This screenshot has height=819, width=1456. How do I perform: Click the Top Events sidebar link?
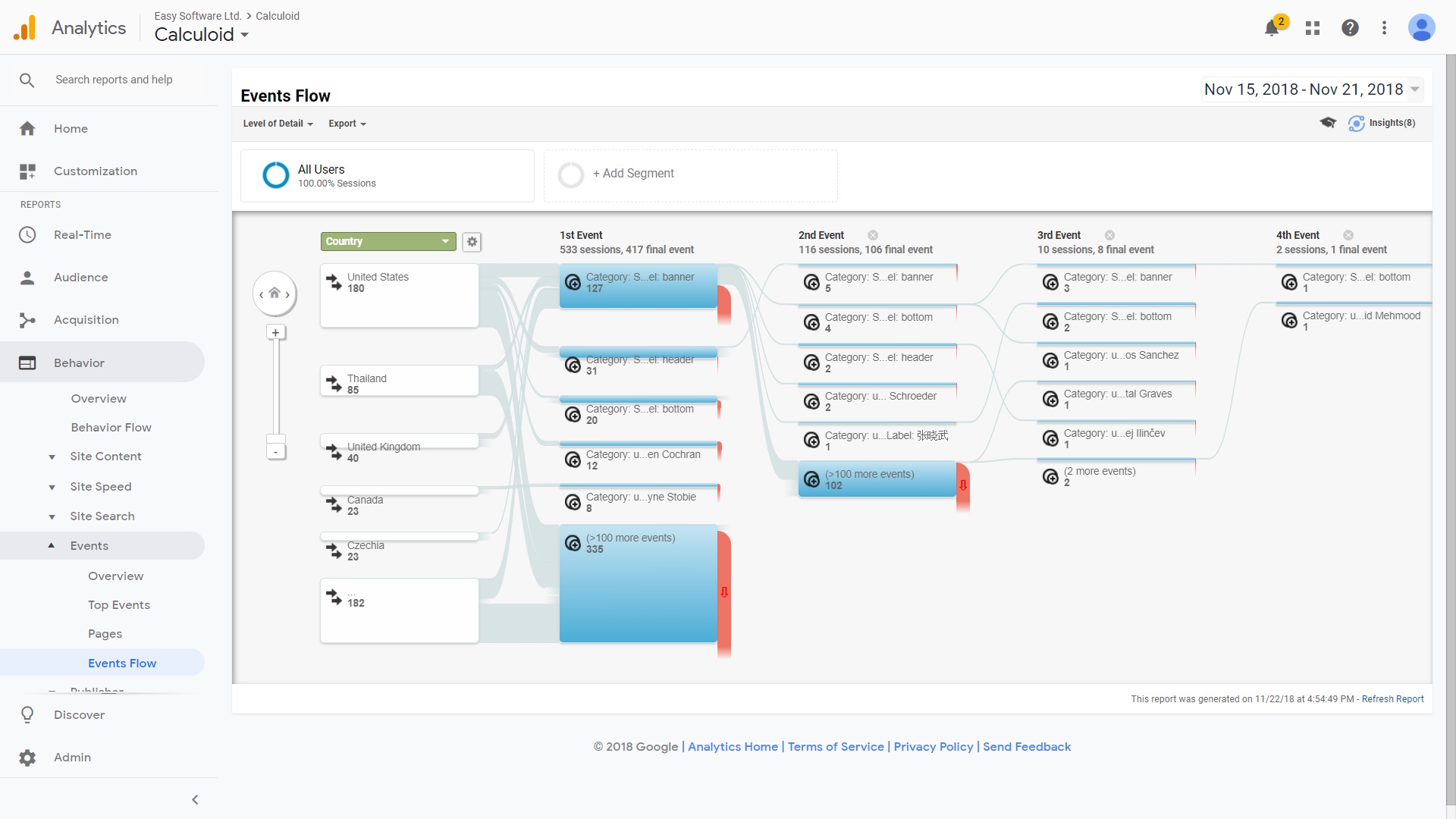click(119, 604)
